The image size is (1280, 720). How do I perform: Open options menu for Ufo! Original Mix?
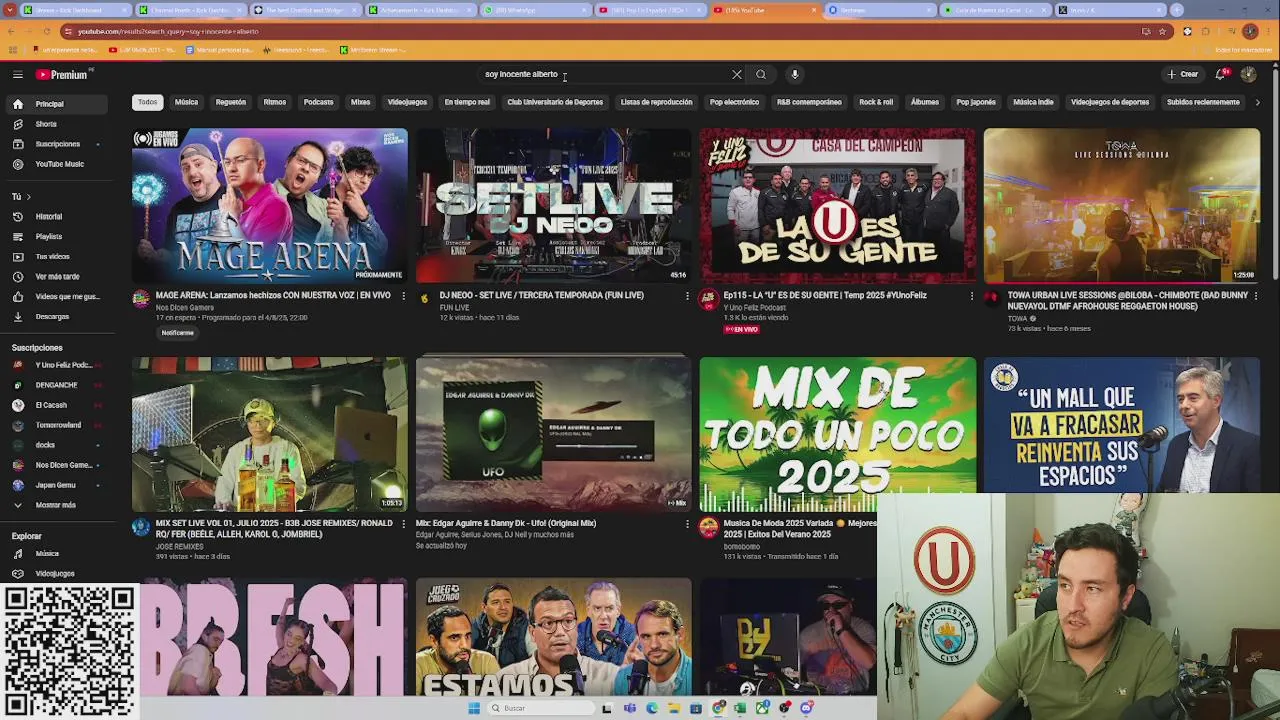[x=687, y=524]
